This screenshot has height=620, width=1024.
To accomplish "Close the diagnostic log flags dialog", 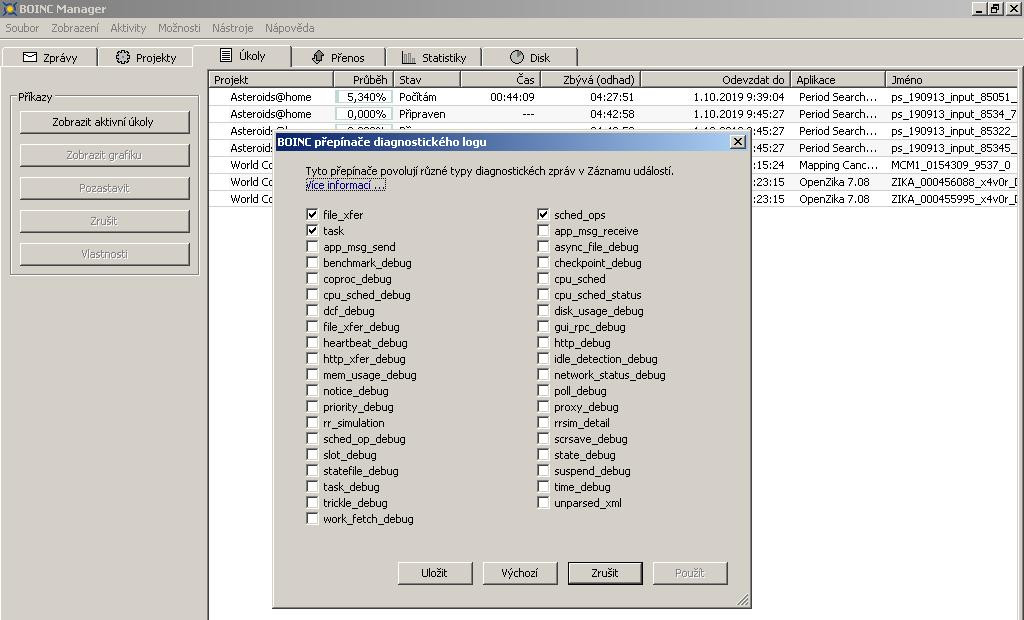I will click(x=737, y=142).
